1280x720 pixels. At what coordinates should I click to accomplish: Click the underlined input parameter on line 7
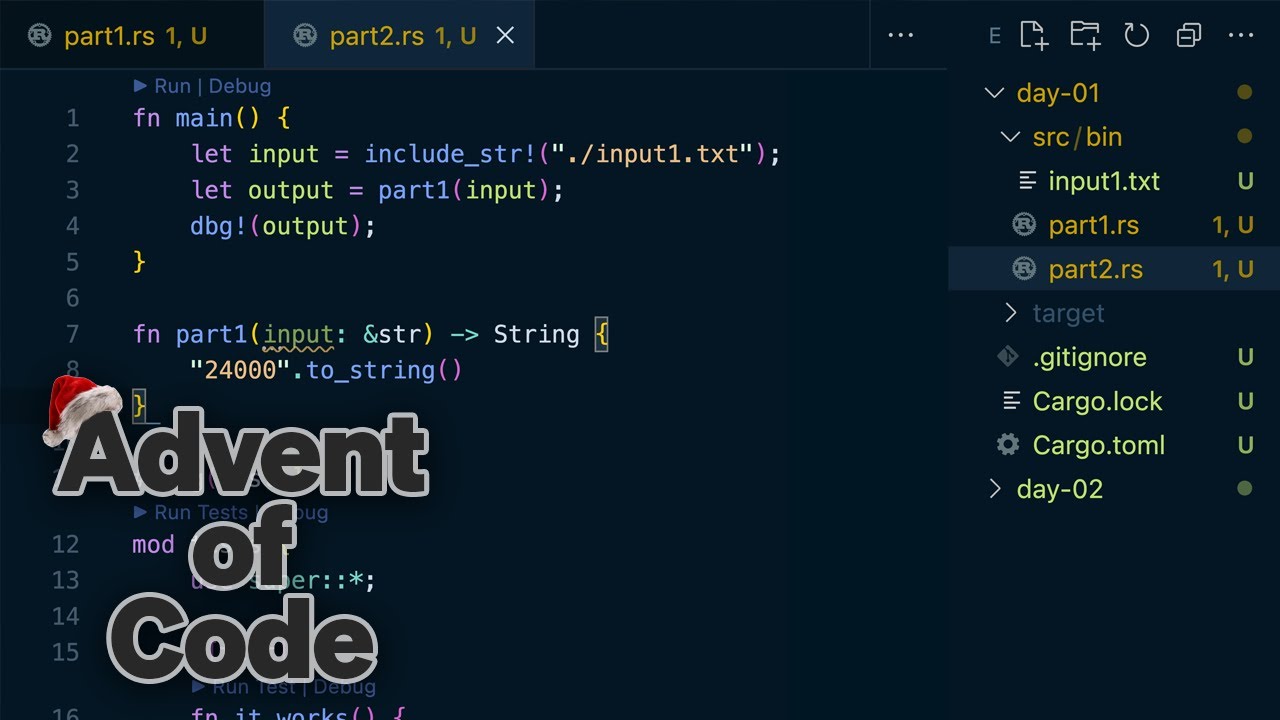coord(298,334)
